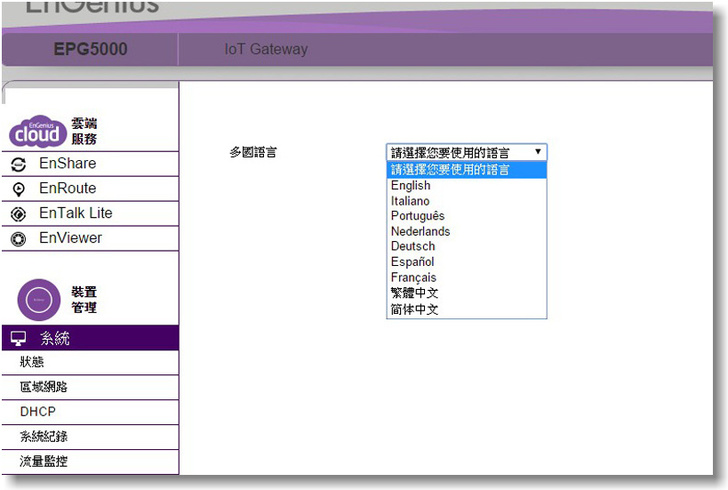Click the EnShare sync icon

tap(18, 164)
